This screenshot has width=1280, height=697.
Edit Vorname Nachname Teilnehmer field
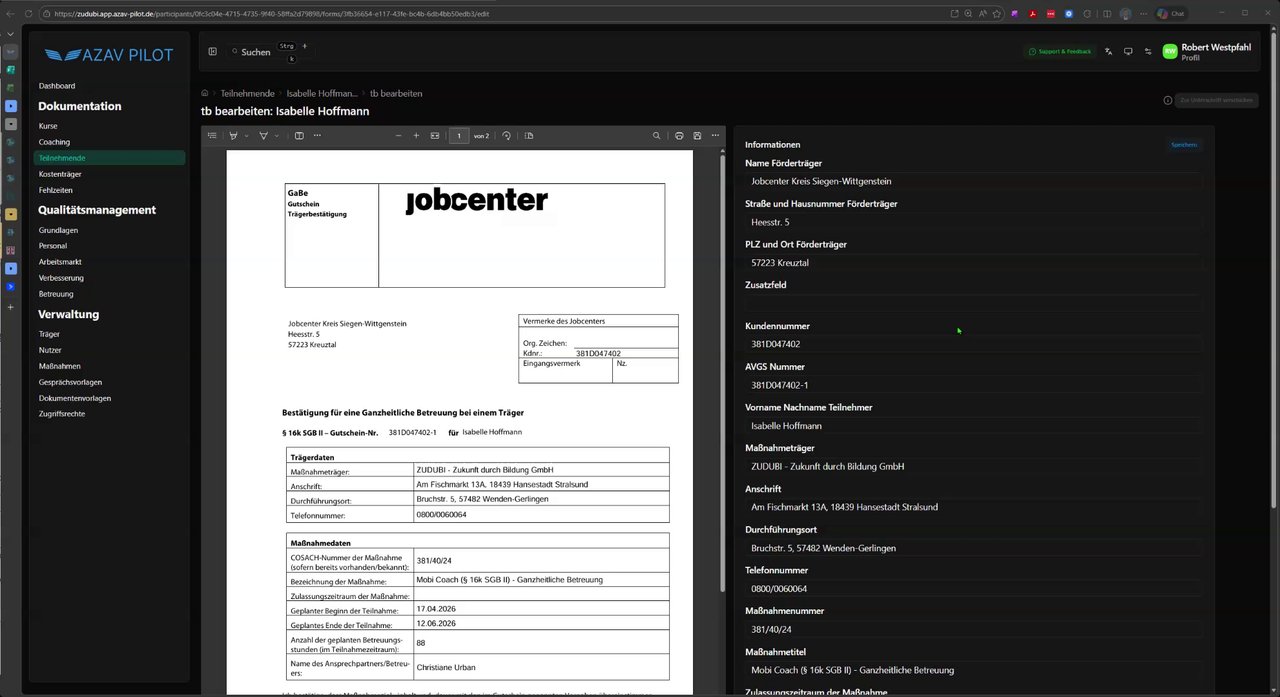pos(973,426)
